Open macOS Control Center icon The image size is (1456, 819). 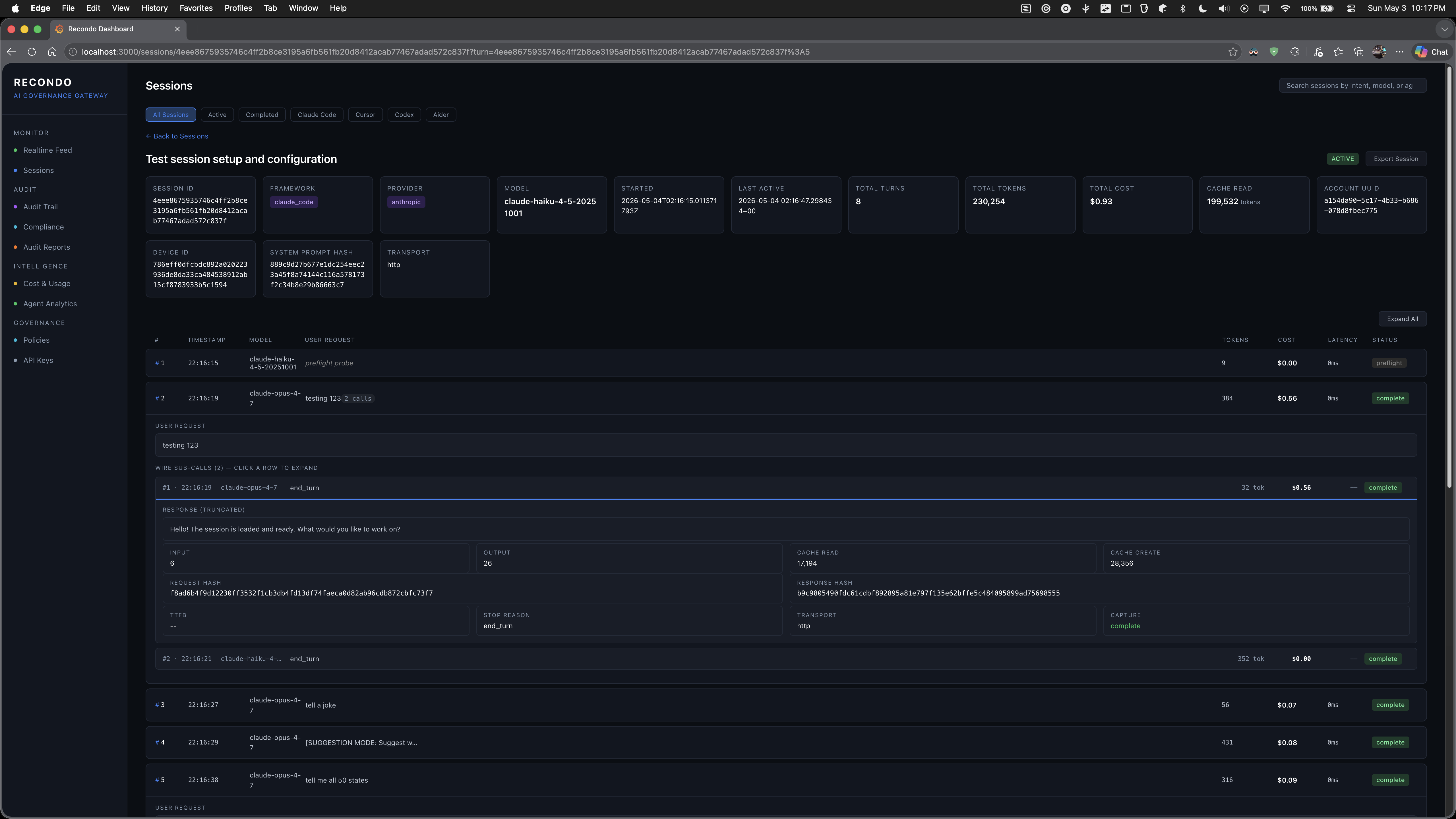click(x=1351, y=8)
